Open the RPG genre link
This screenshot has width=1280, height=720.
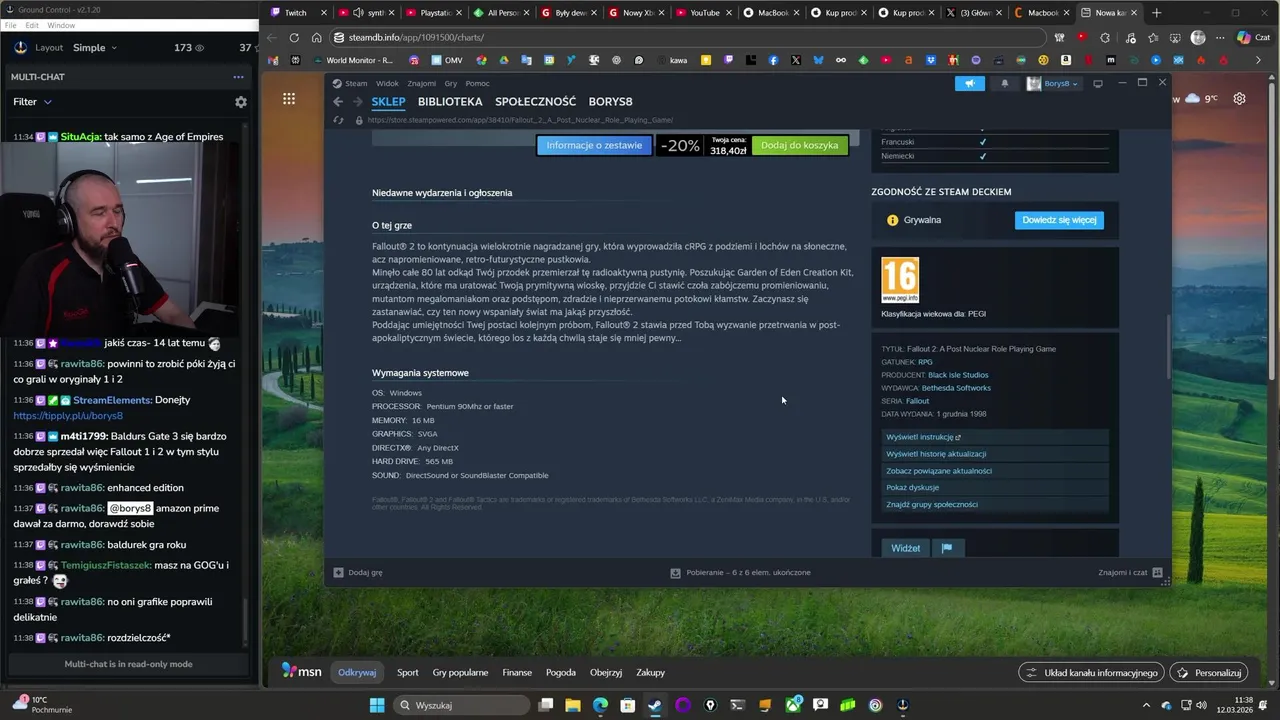click(x=925, y=362)
